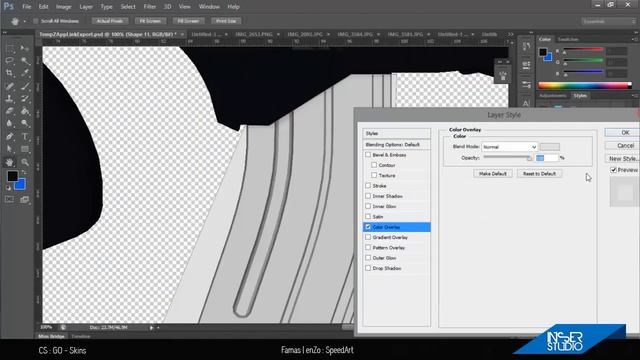Select the Path Selection tool
Image resolution: width=640 pixels, height=360 pixels.
[x=9, y=149]
